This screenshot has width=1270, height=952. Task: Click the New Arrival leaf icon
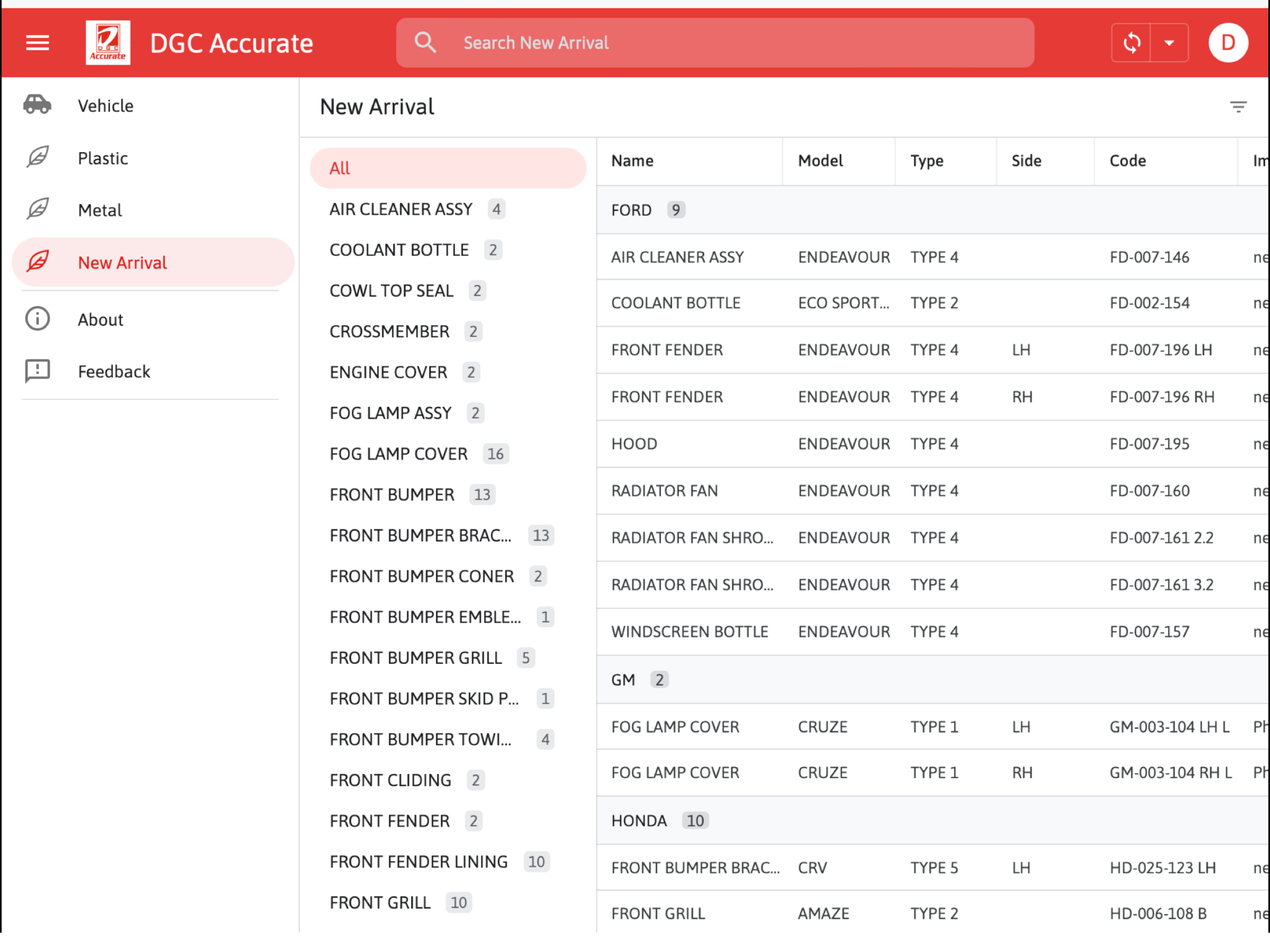coord(37,262)
